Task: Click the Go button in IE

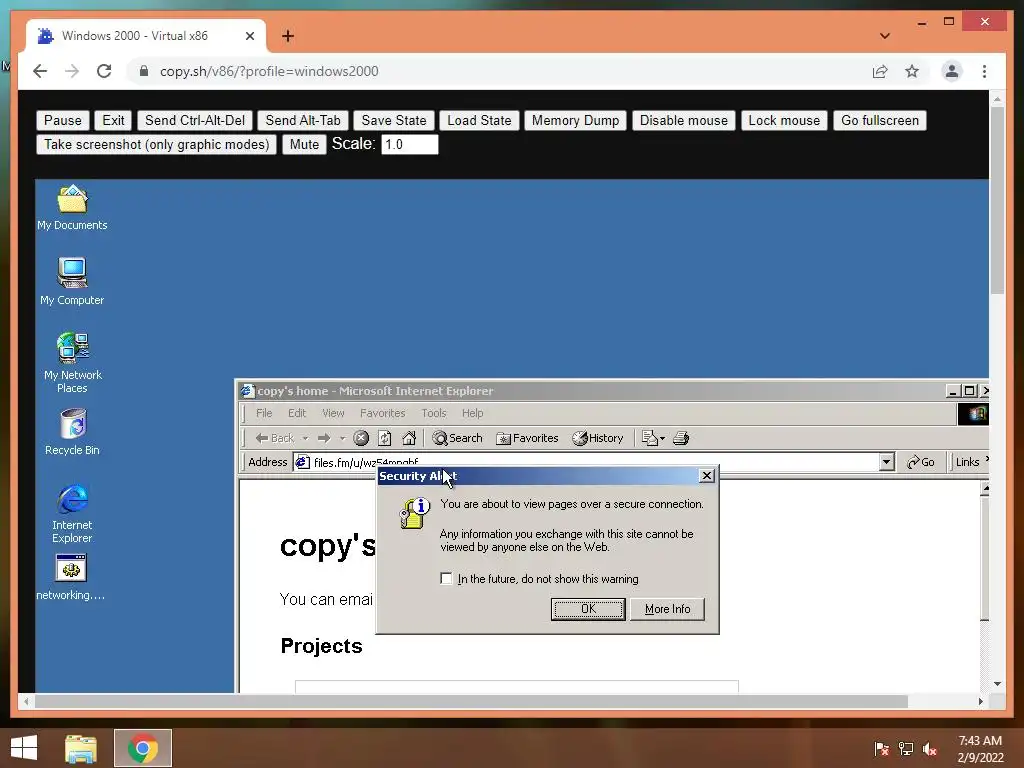Action: coord(920,462)
